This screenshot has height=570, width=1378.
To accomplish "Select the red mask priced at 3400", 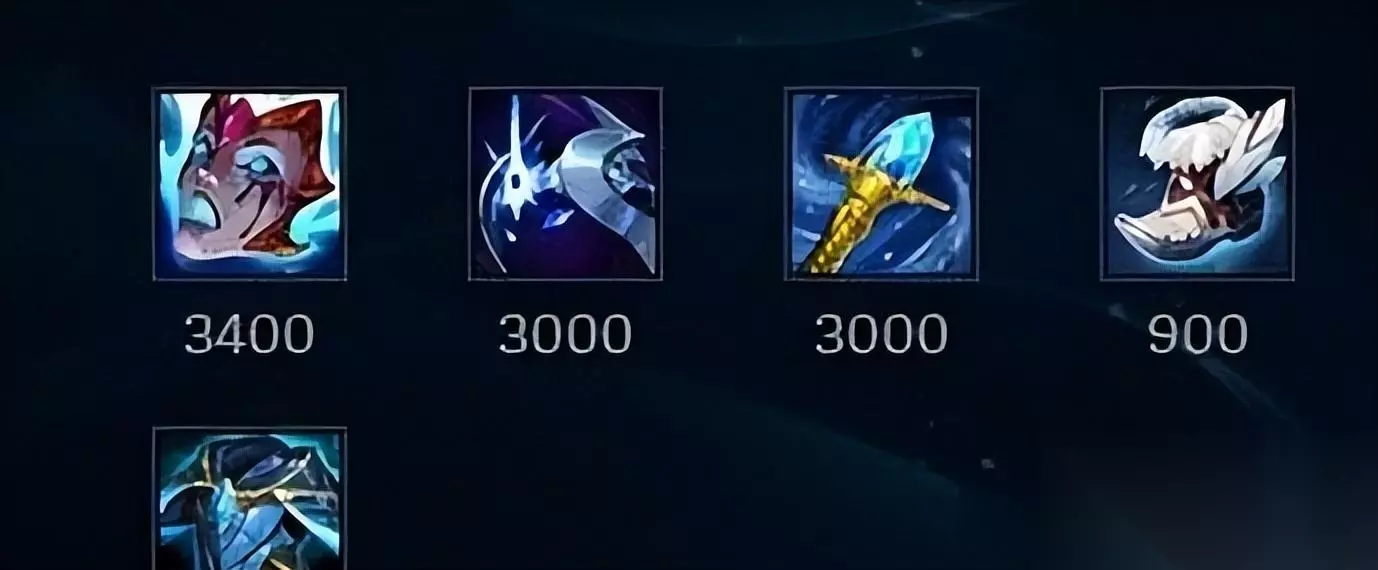I will (x=249, y=184).
